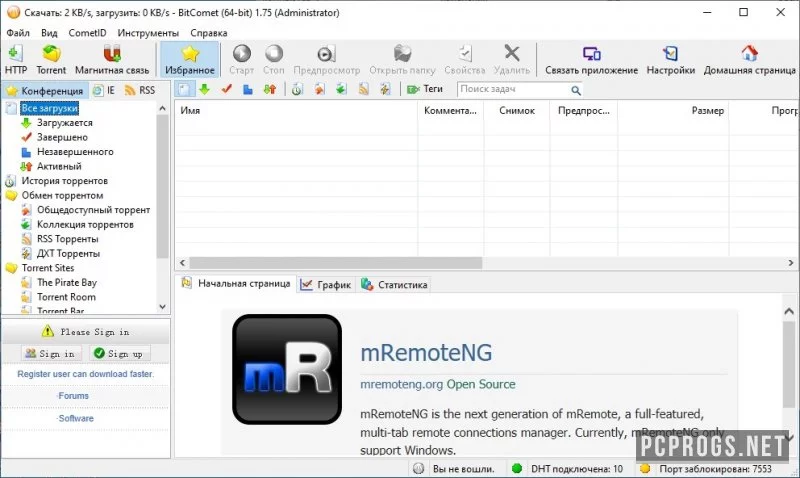Open the Torrent toolbar button

(51, 59)
